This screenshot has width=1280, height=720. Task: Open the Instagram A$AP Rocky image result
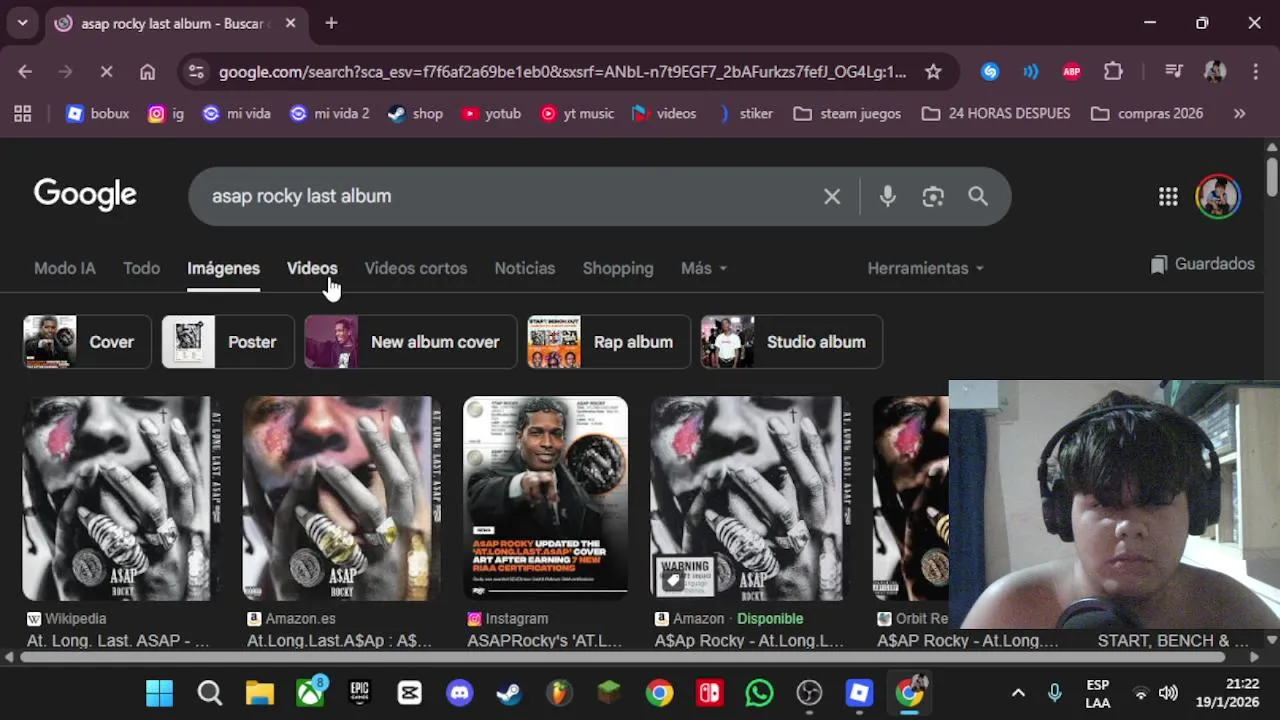546,498
